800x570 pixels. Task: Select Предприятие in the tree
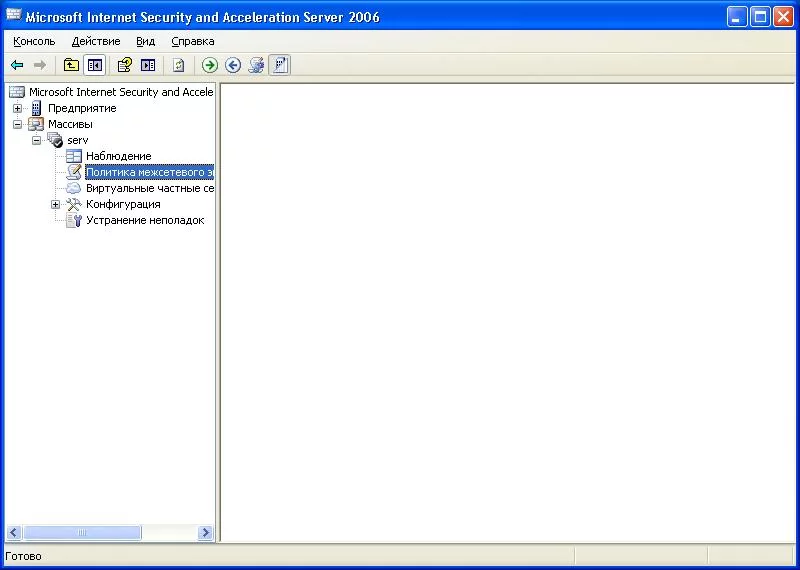[x=82, y=108]
